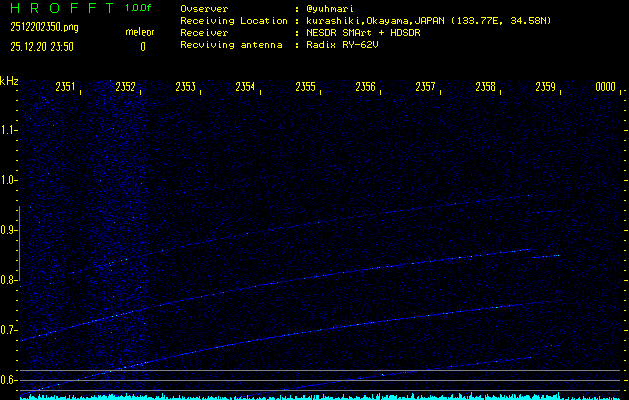Click the HROFFT title text
Screen dimensions: 629x400
60,8
